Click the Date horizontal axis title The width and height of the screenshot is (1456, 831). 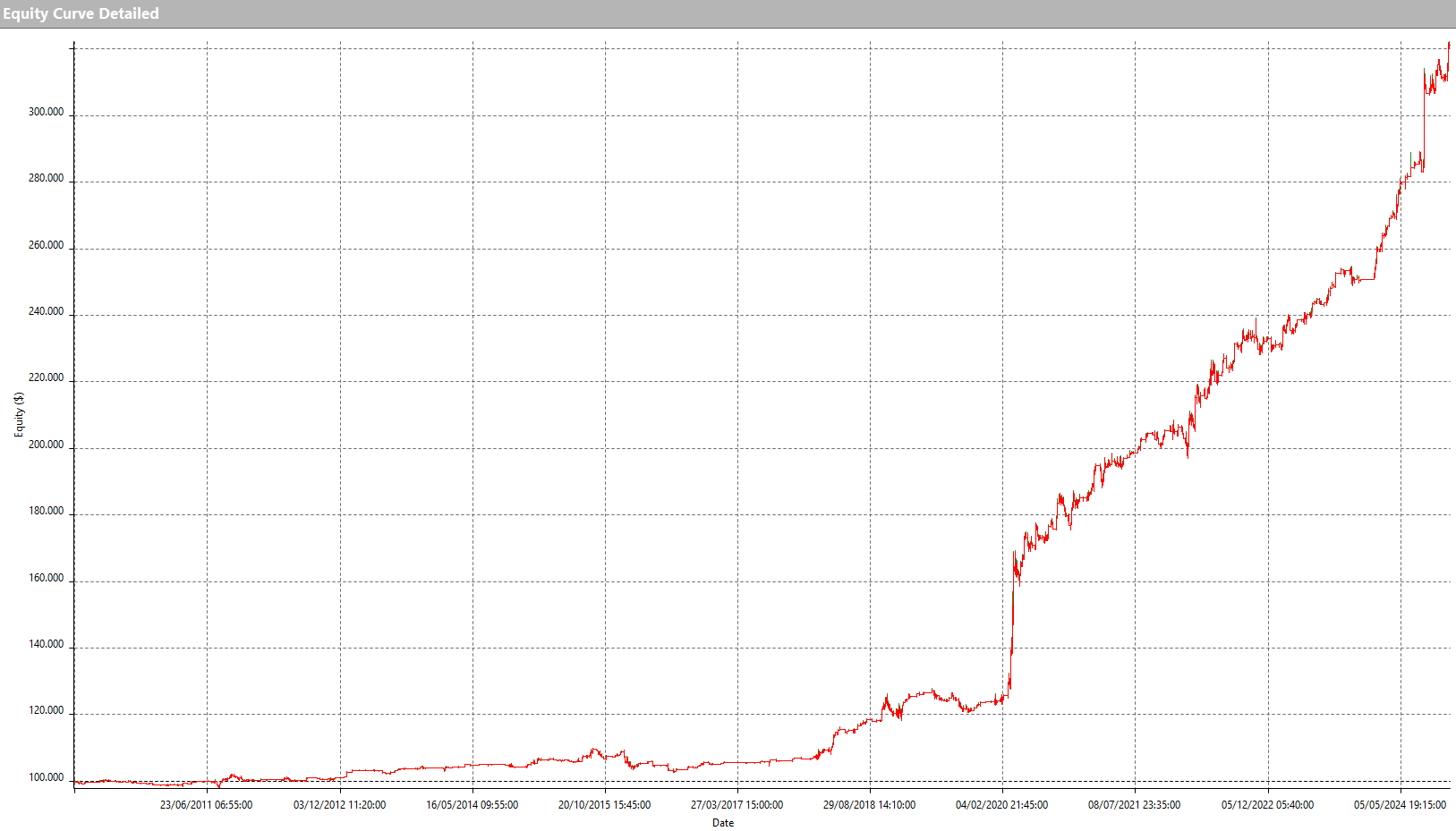click(722, 823)
